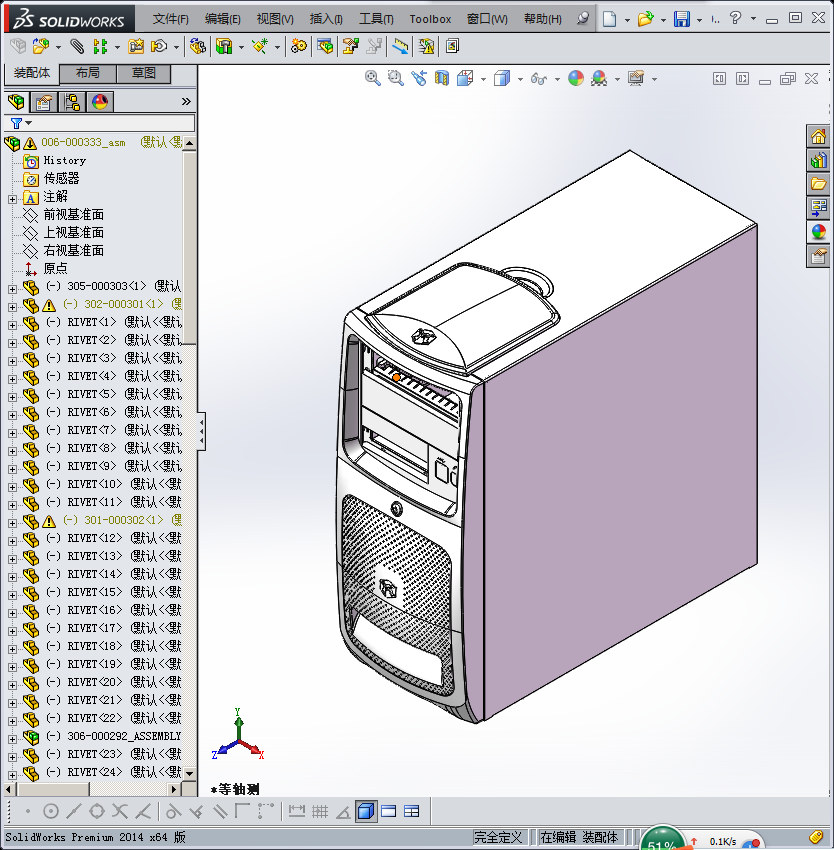
Task: Expand the 305-000303<1> component
Action: pos(12,289)
